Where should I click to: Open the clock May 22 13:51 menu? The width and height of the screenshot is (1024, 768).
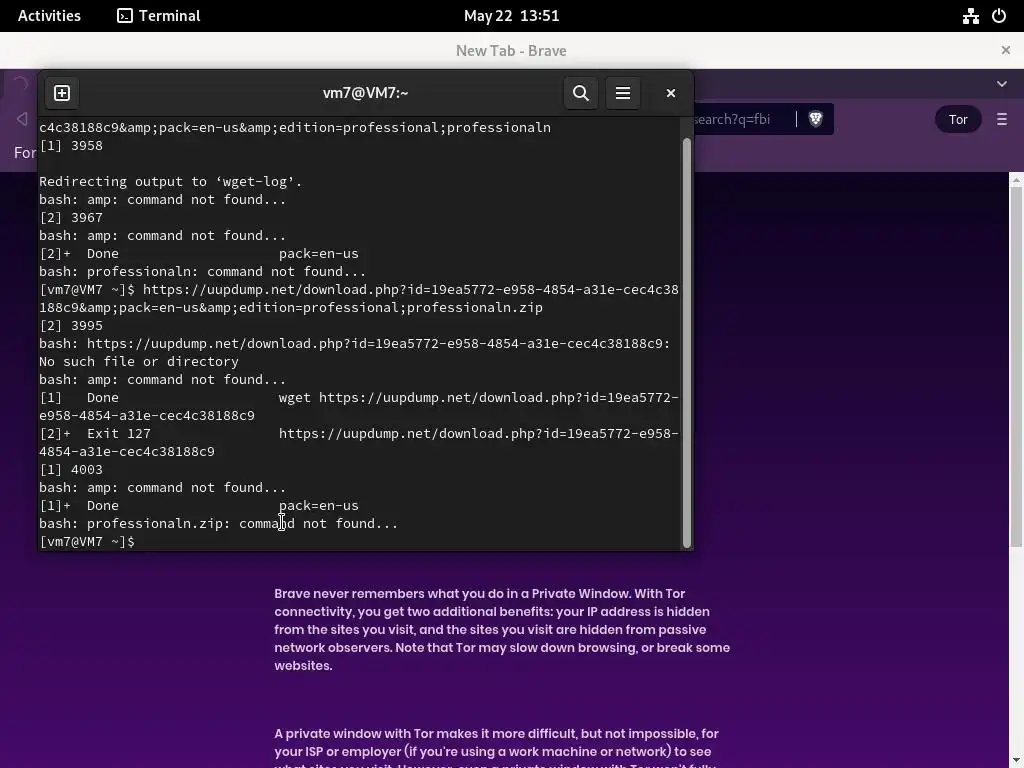(511, 16)
